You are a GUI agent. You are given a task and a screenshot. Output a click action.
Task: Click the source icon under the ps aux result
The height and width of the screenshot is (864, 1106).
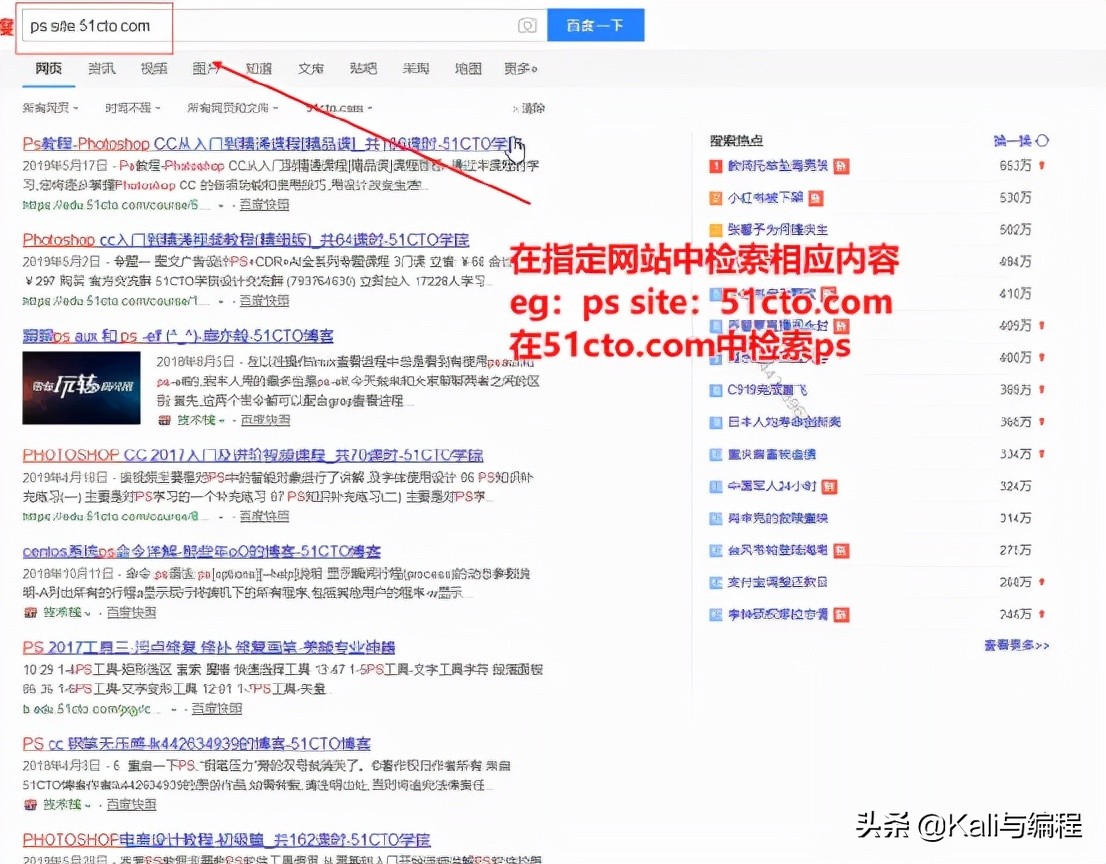[164, 420]
